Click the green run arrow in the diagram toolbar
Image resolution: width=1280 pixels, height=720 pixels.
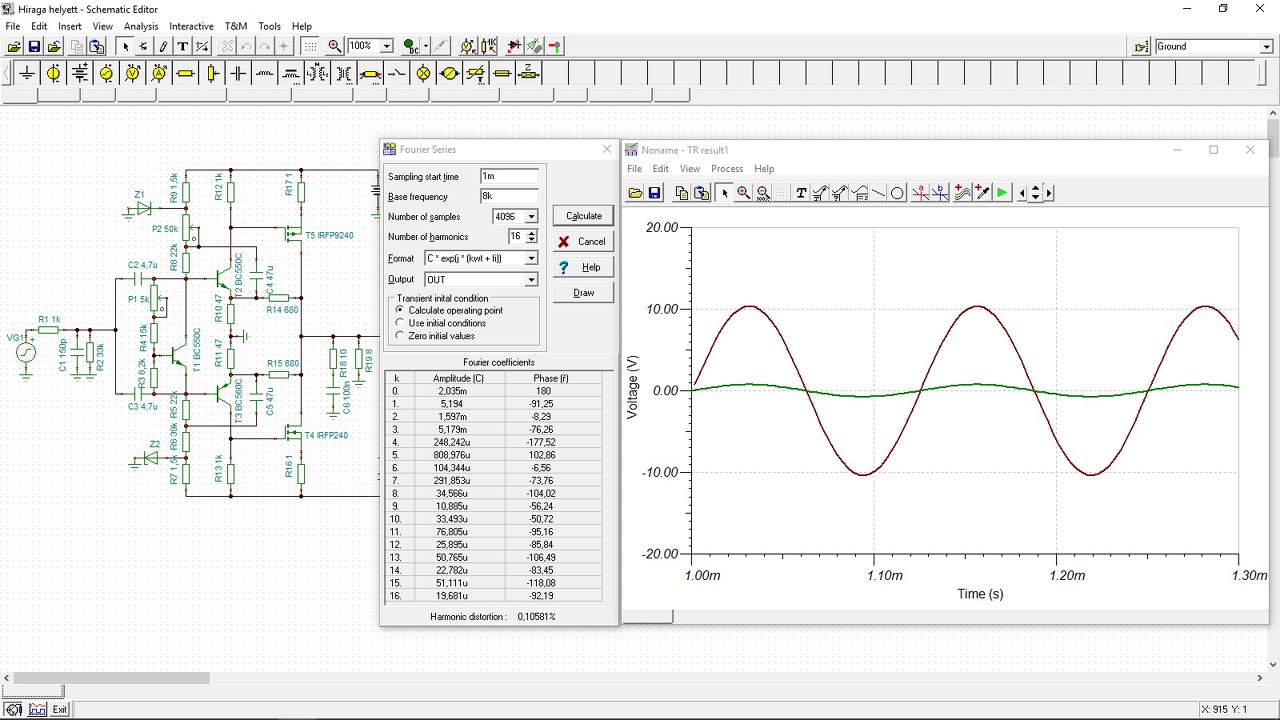(x=1002, y=193)
